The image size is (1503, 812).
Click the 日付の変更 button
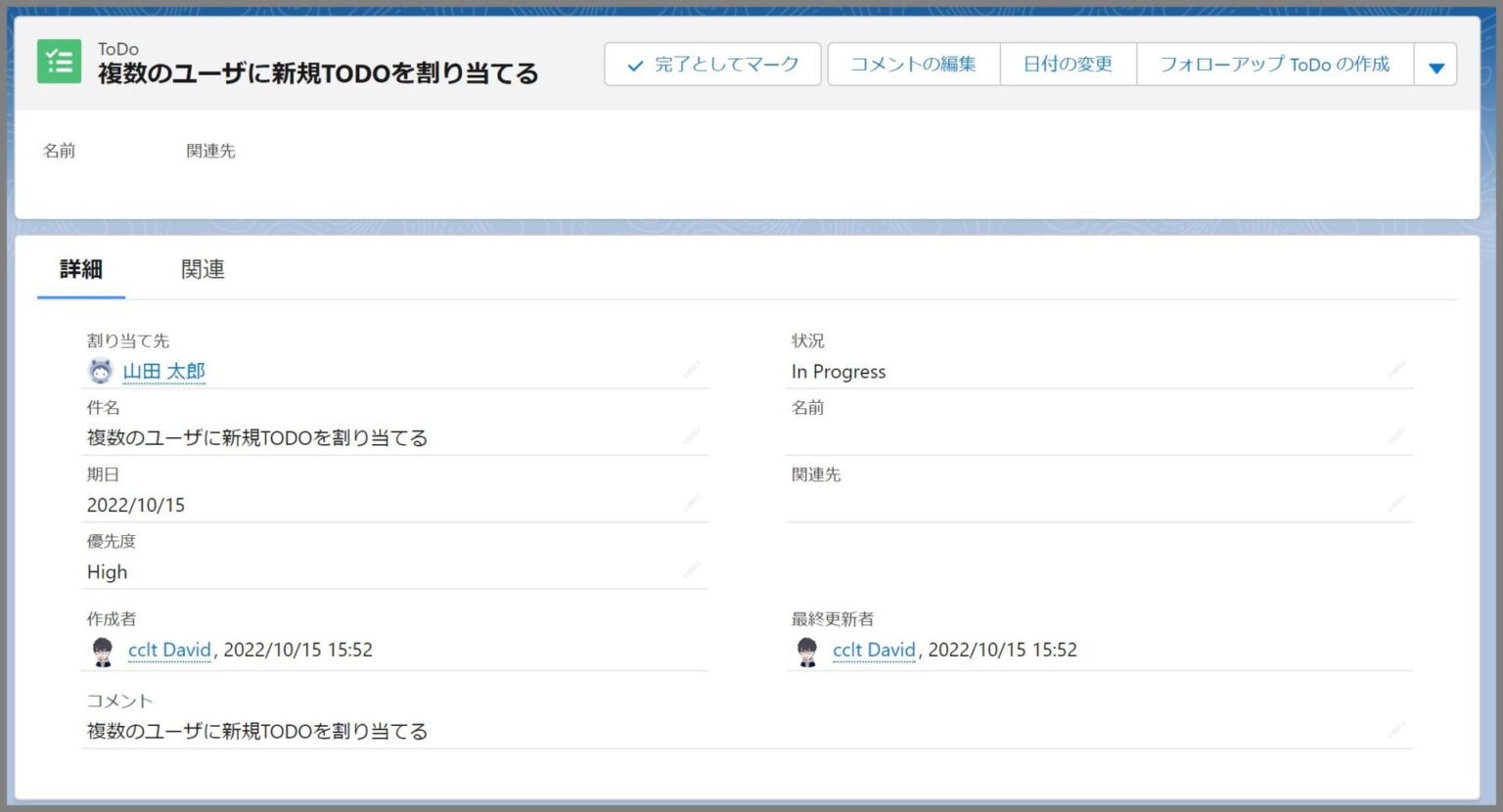(x=1068, y=65)
